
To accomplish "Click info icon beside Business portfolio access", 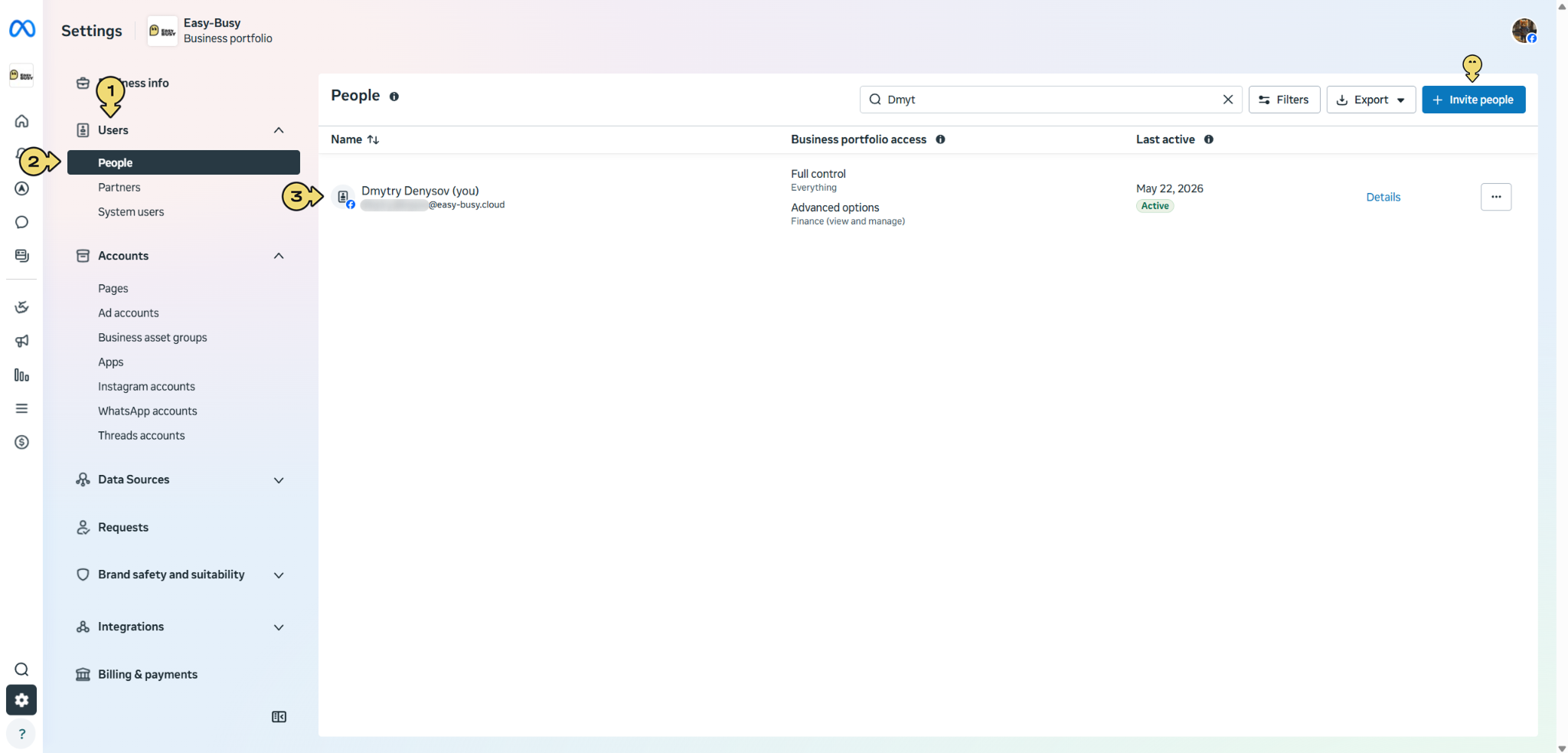I will point(940,139).
